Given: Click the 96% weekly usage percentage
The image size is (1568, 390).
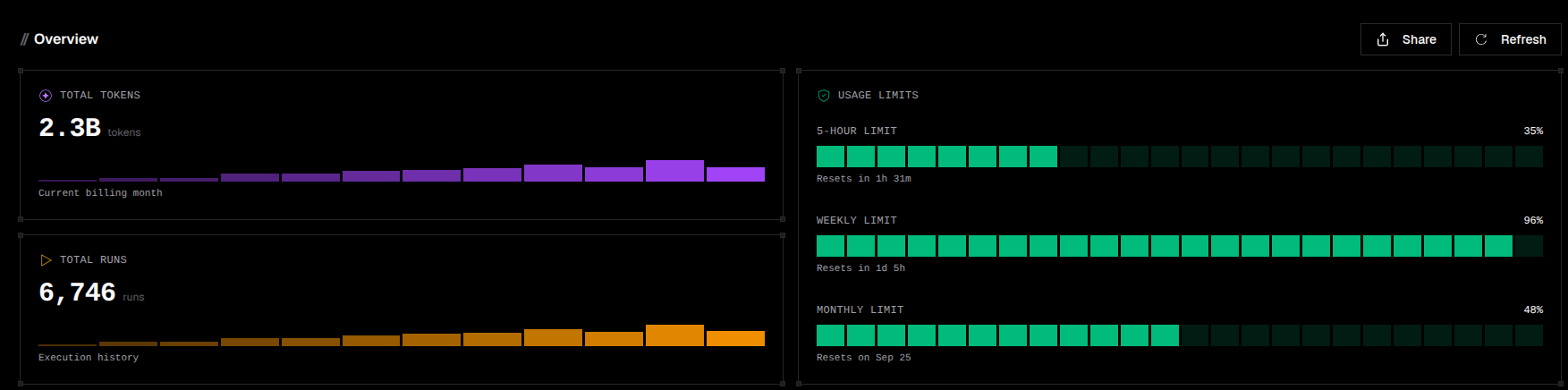Looking at the screenshot, I should tap(1533, 220).
